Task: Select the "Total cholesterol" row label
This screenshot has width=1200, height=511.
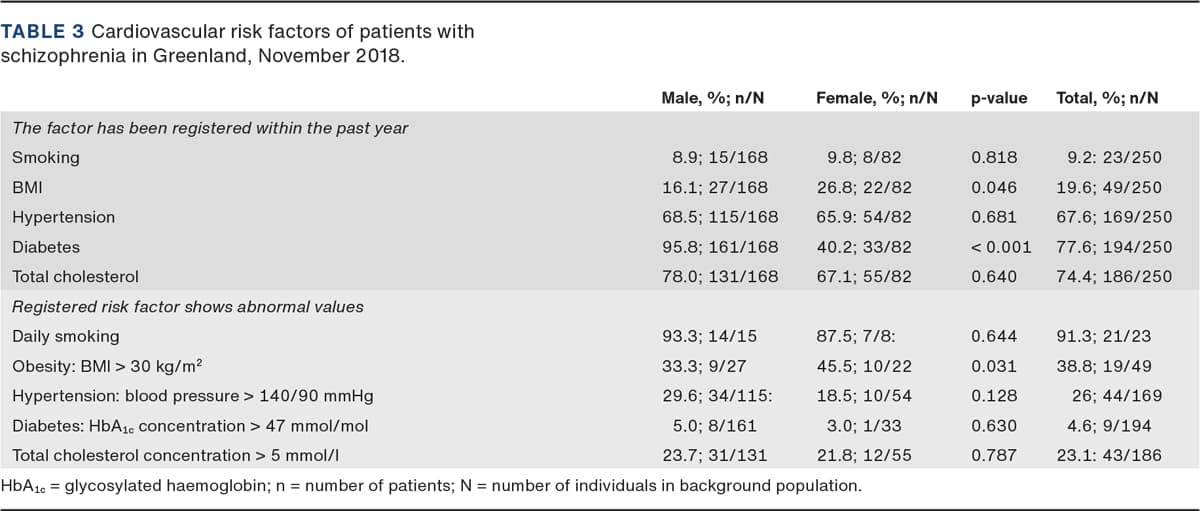Action: pos(75,276)
